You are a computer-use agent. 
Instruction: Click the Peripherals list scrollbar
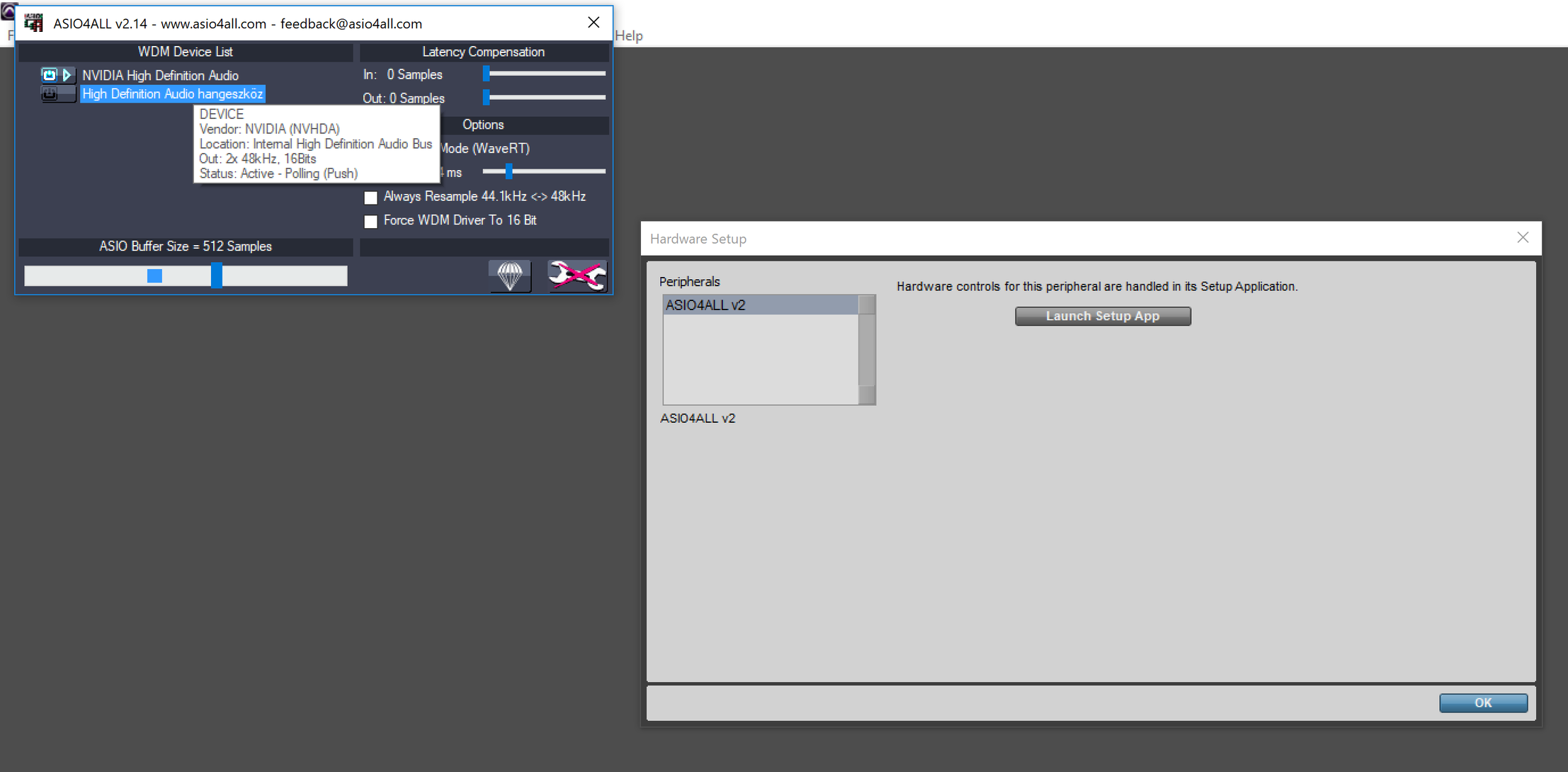(x=867, y=350)
